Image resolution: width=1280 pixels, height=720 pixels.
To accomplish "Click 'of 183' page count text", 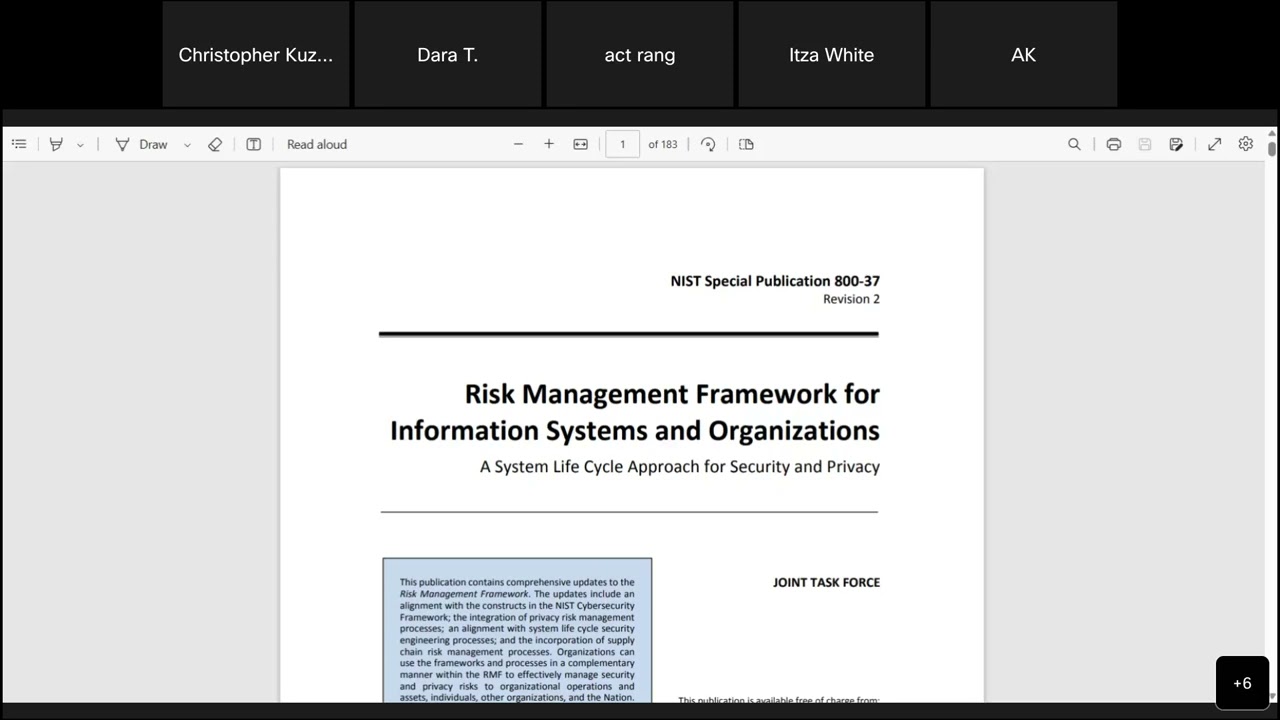I will 662,144.
